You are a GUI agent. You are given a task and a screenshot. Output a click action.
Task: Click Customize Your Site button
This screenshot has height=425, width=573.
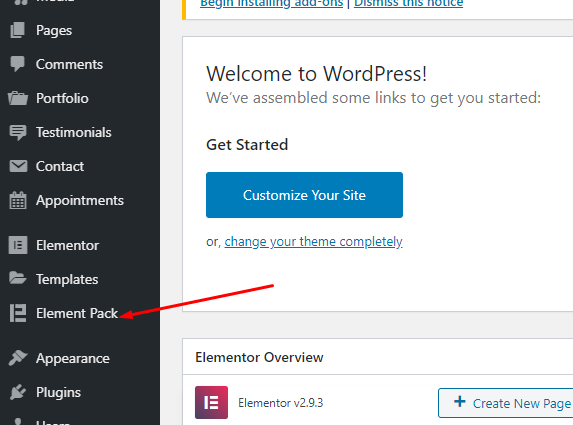point(304,195)
